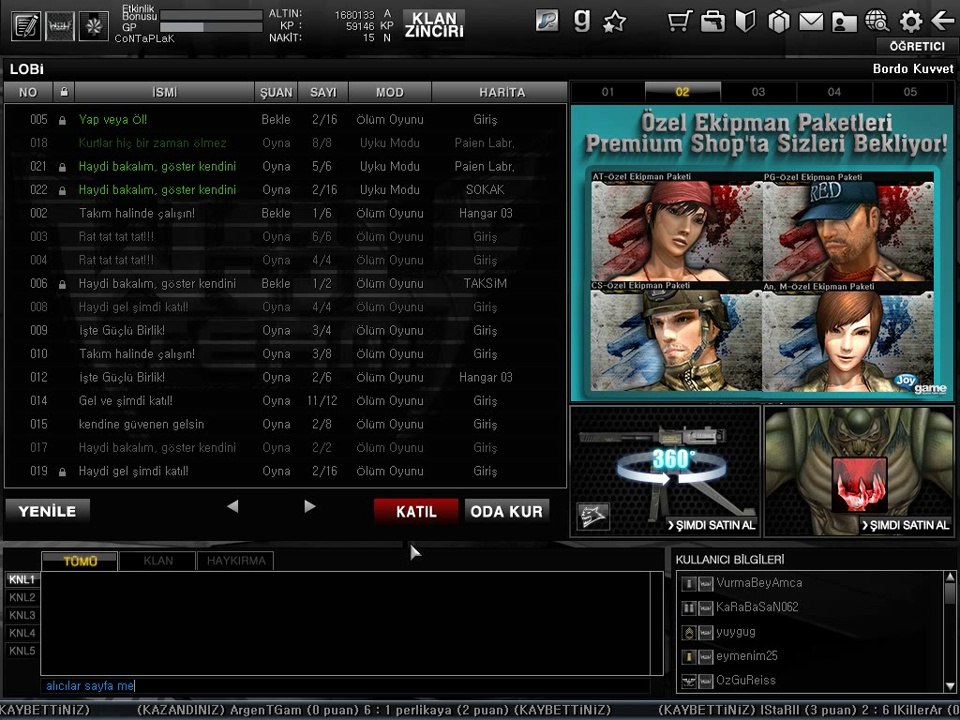
Task: Go to previous room list page arrow
Action: pyautogui.click(x=233, y=506)
